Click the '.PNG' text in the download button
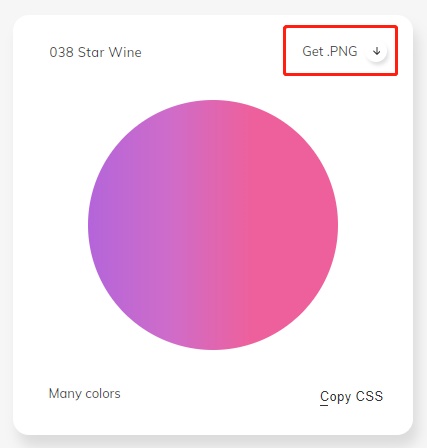 coord(342,51)
